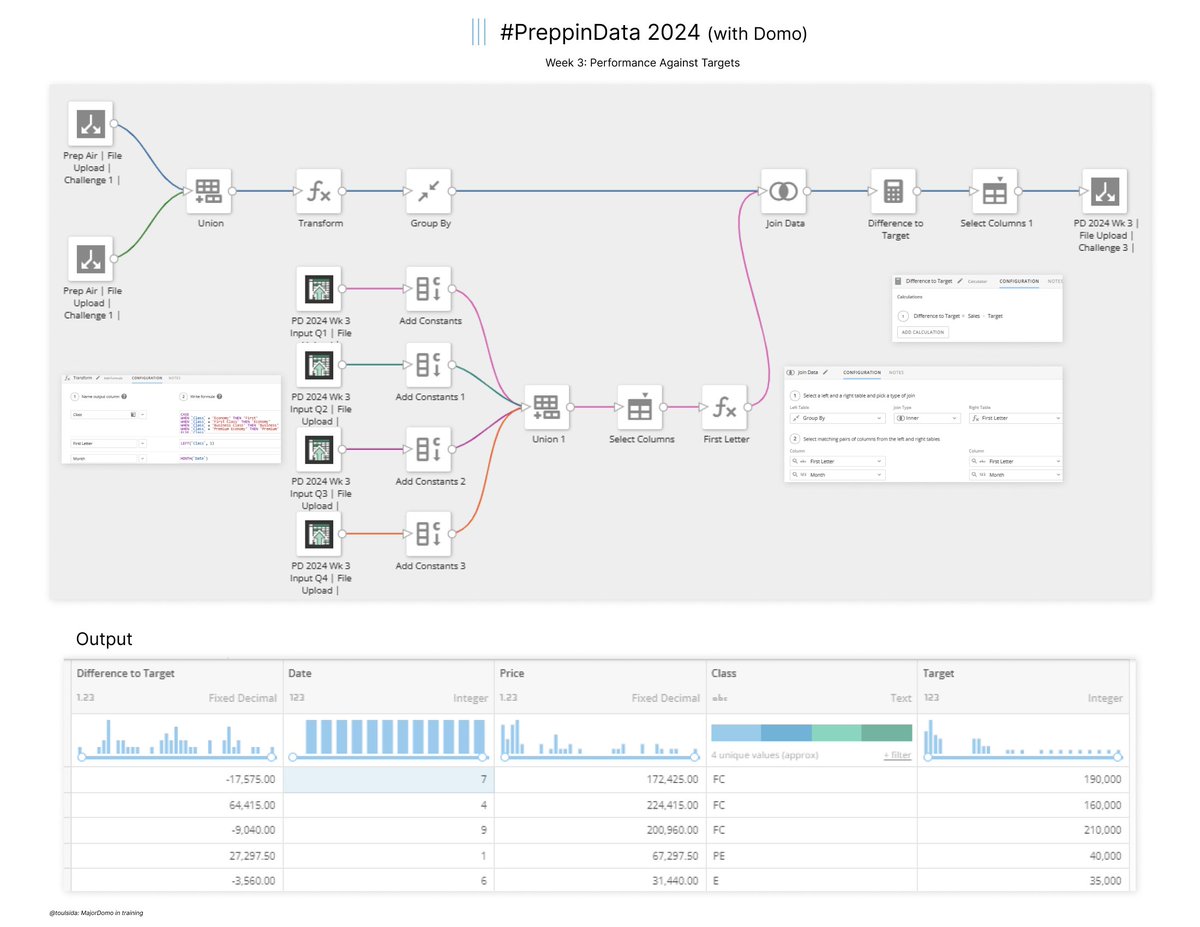Click the Union tile in the top flow
Image resolution: width=1200 pixels, height=927 pixels.
pyautogui.click(x=209, y=190)
